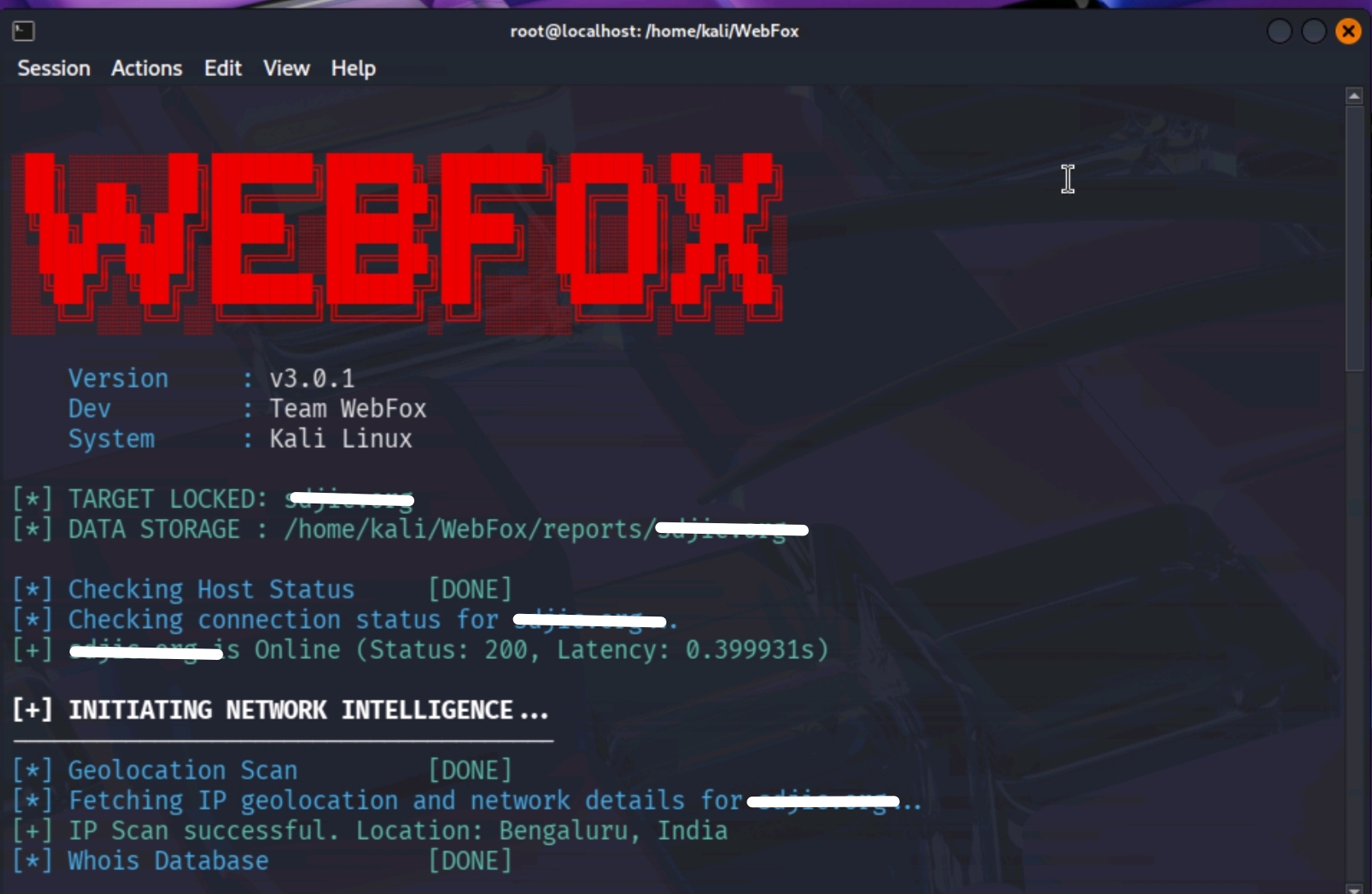Click the terminal icon in title bar
This screenshot has height=894, width=1372.
tap(24, 31)
